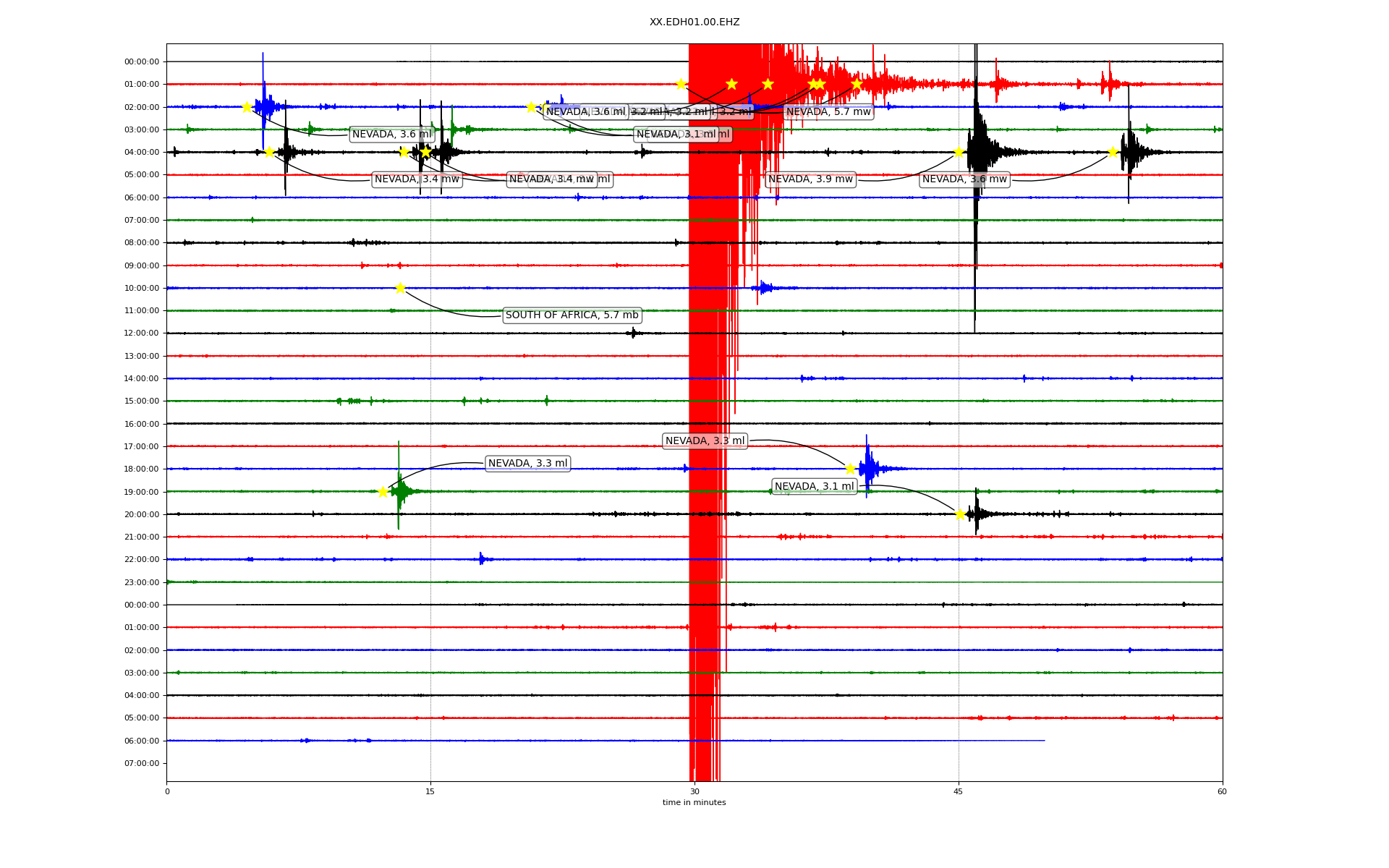Click the star linked to NEVADA, 3.6 mw

tap(1113, 152)
